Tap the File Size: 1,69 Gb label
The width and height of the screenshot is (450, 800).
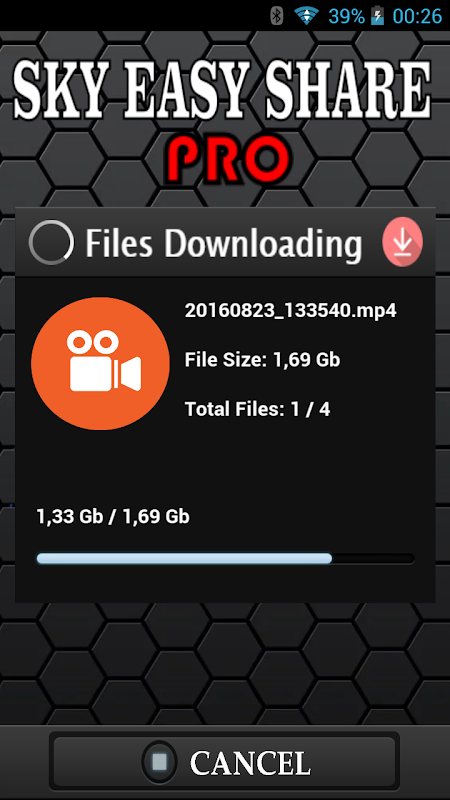point(262,360)
